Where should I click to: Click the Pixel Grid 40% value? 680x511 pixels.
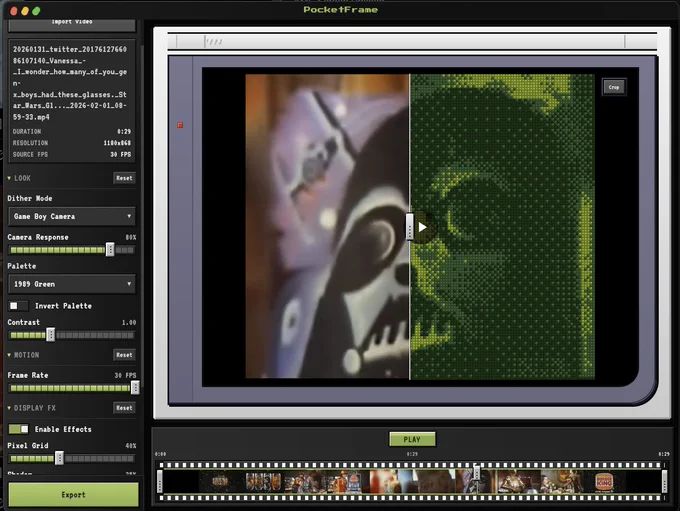tap(131, 446)
